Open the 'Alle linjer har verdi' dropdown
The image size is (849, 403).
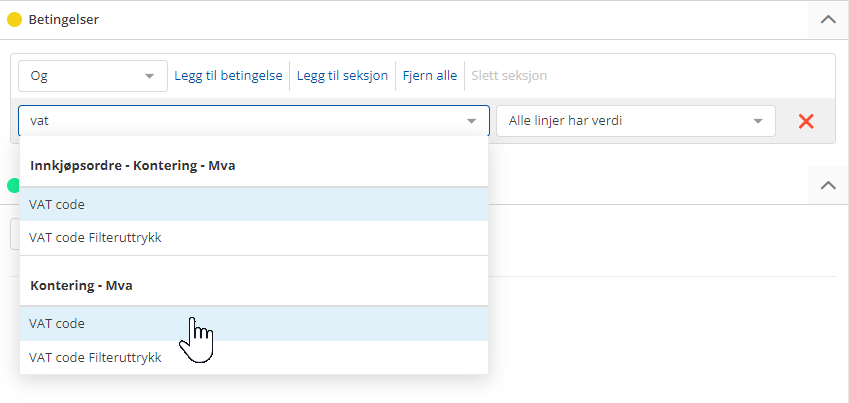[x=635, y=121]
